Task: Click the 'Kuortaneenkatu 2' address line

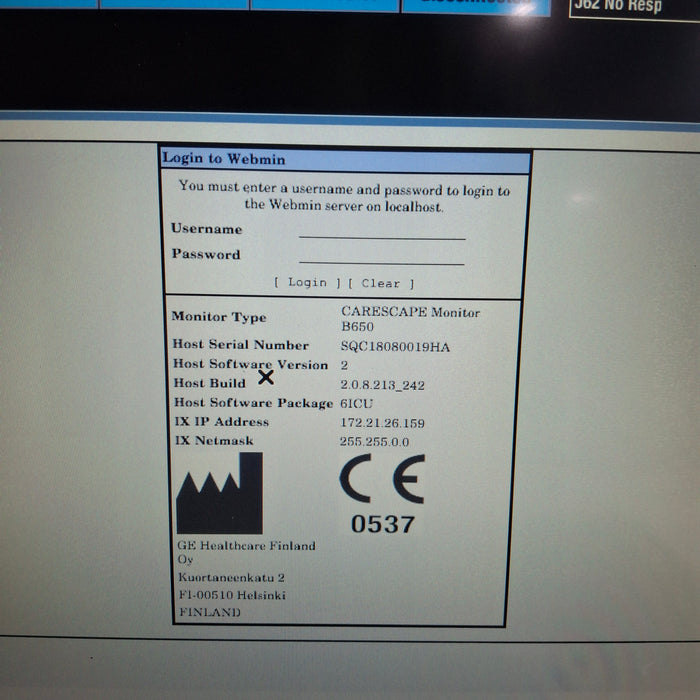Action: (x=231, y=577)
